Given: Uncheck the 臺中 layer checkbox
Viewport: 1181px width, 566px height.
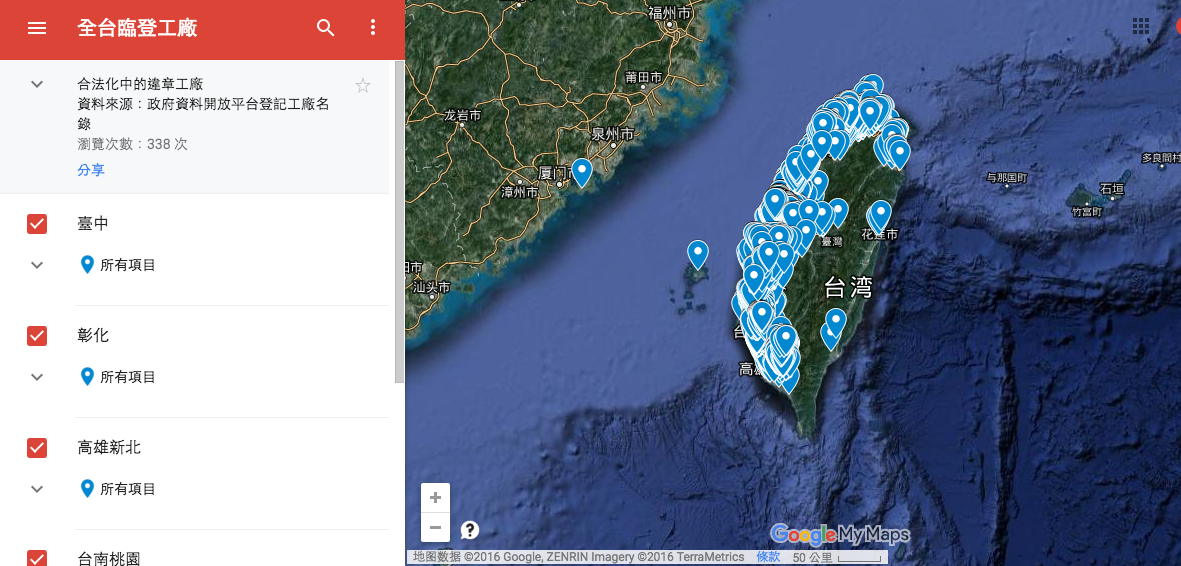Looking at the screenshot, I should pyautogui.click(x=37, y=224).
